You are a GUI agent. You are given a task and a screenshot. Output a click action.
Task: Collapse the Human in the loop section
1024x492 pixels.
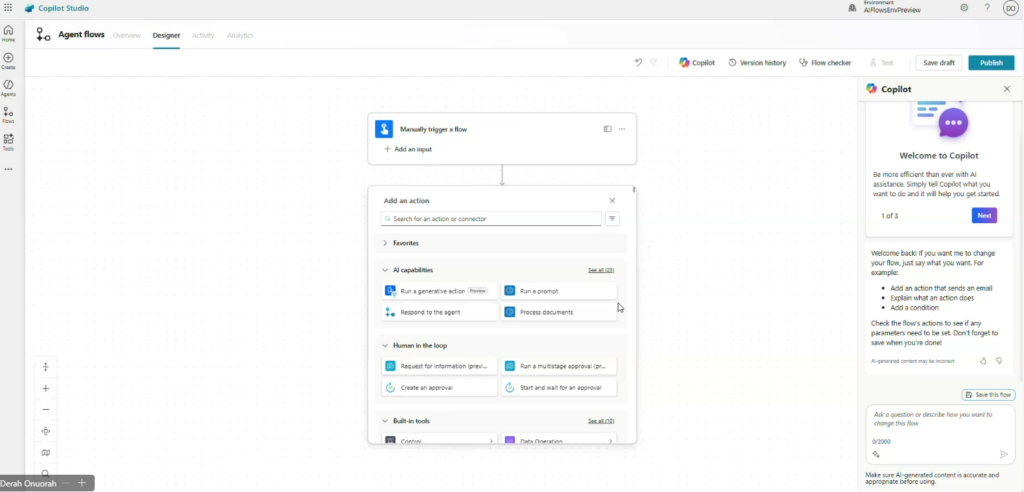385,345
